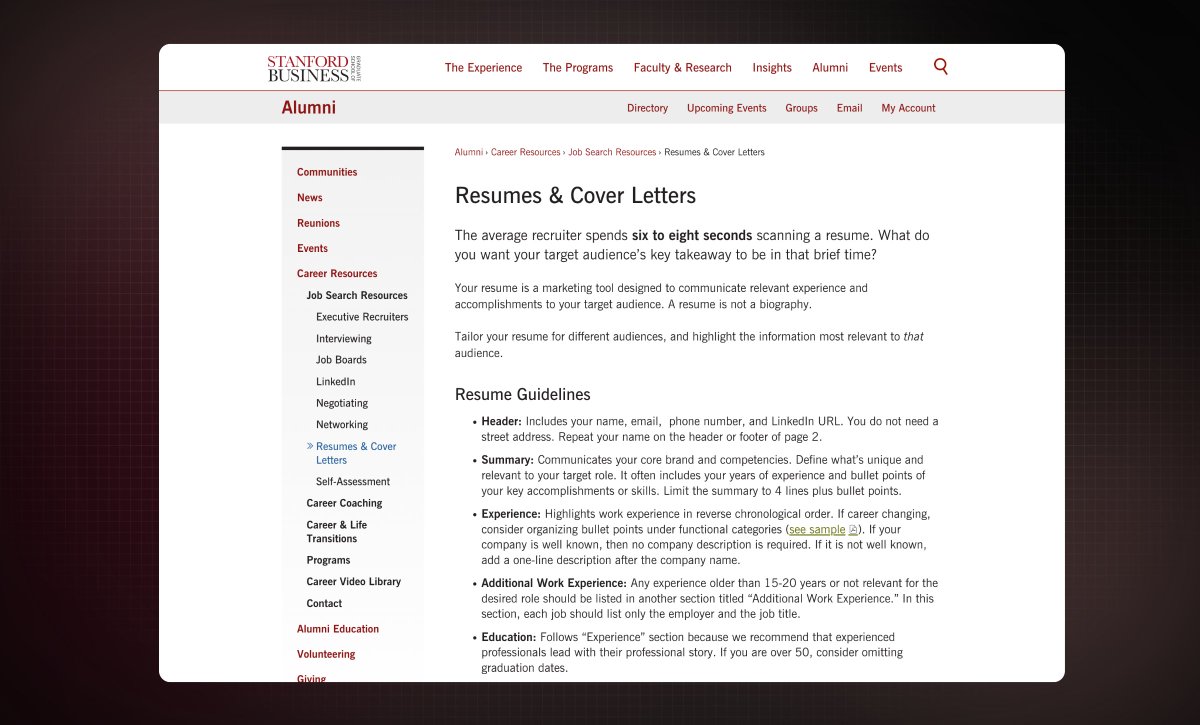
Task: Open the LinkedIn sidebar page
Action: pyautogui.click(x=336, y=382)
